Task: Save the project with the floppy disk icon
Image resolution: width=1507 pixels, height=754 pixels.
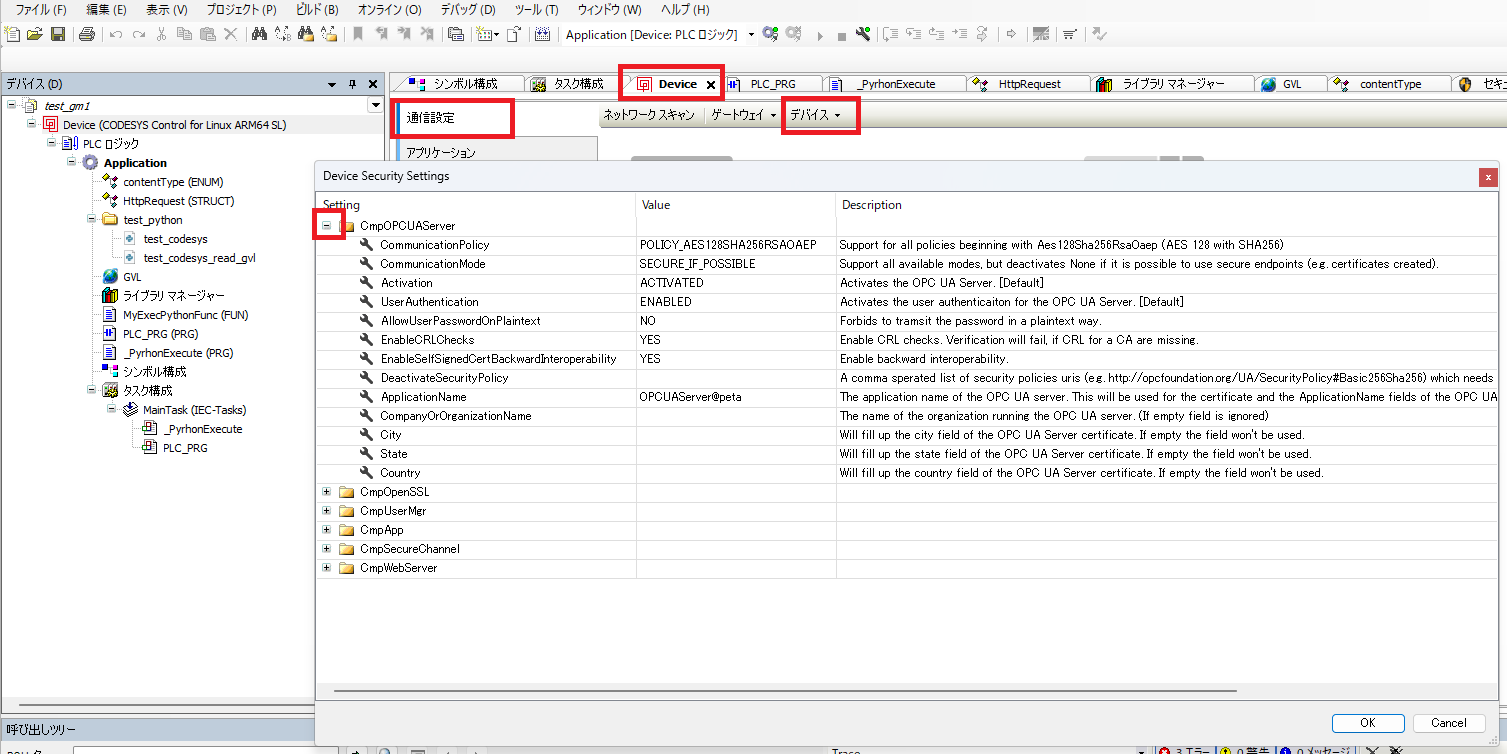Action: click(58, 34)
